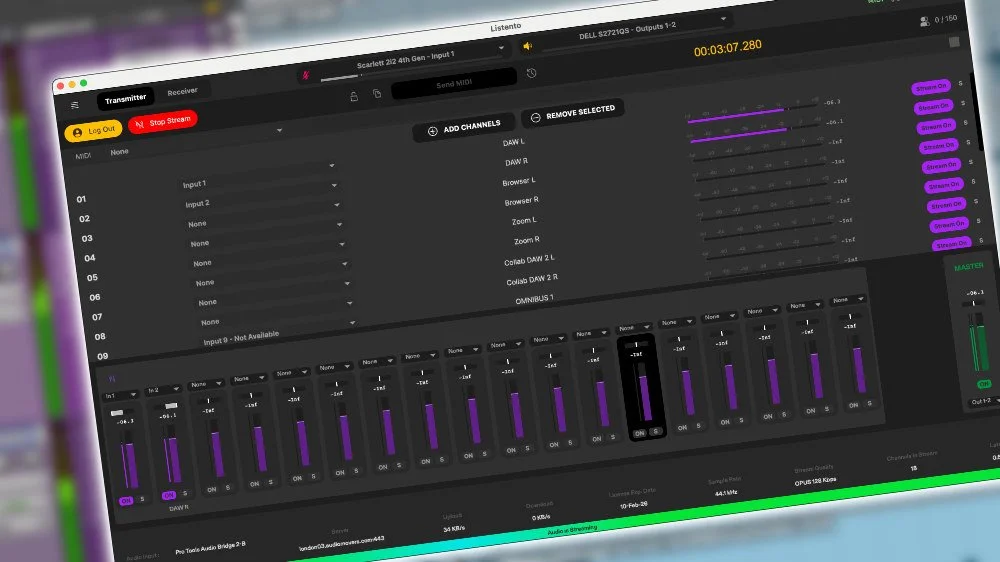This screenshot has width=1000, height=562.
Task: Click the red Stop Stream button
Action: [x=163, y=121]
